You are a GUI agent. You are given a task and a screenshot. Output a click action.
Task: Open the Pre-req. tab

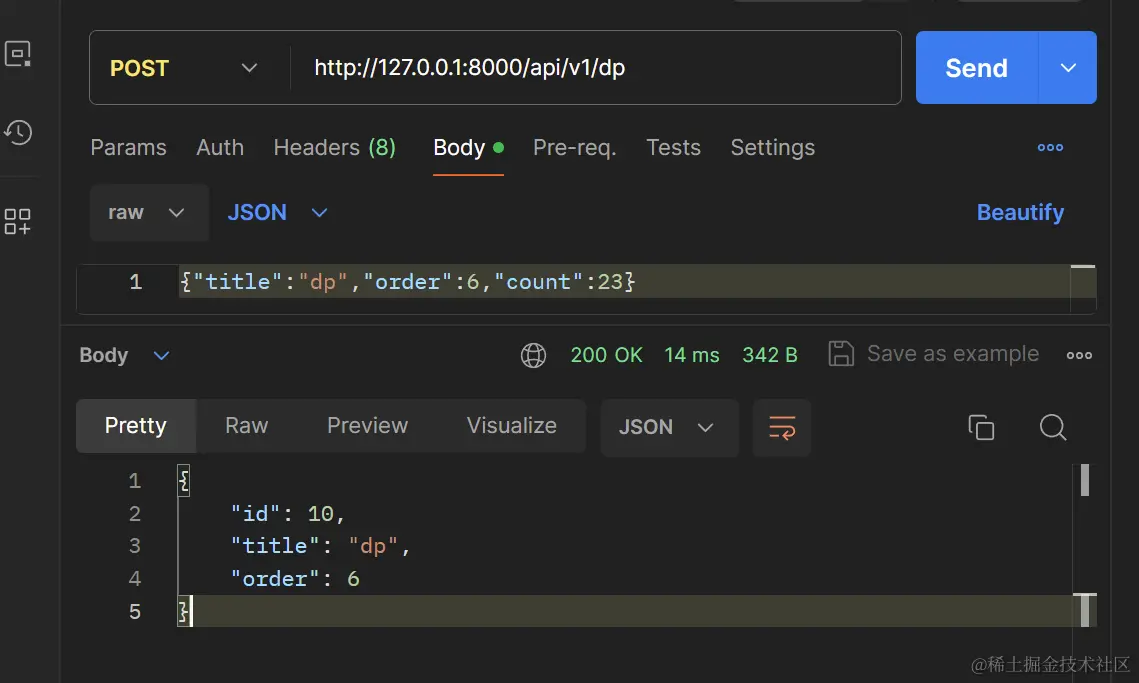pos(575,147)
